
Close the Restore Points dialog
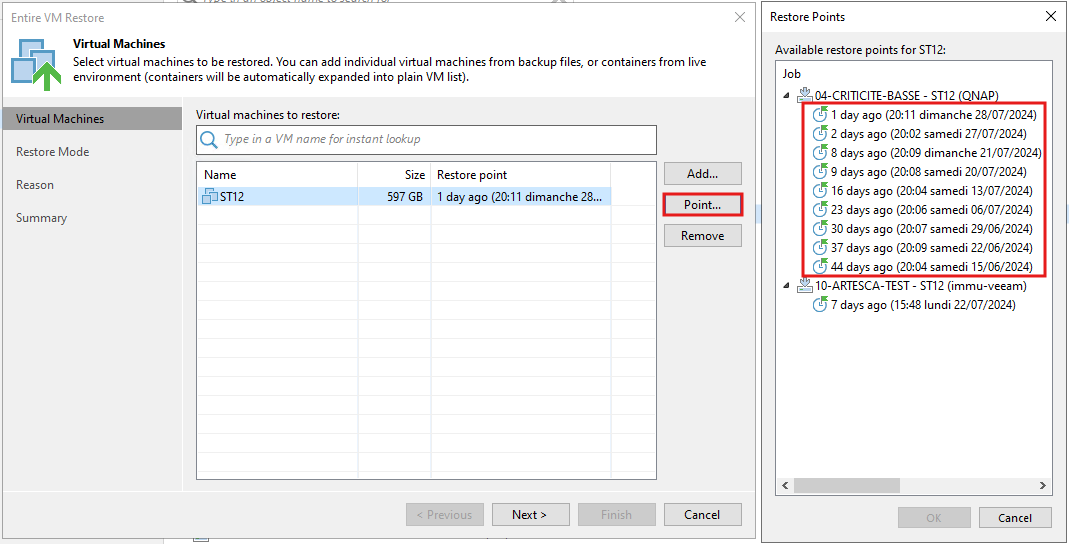(1051, 16)
